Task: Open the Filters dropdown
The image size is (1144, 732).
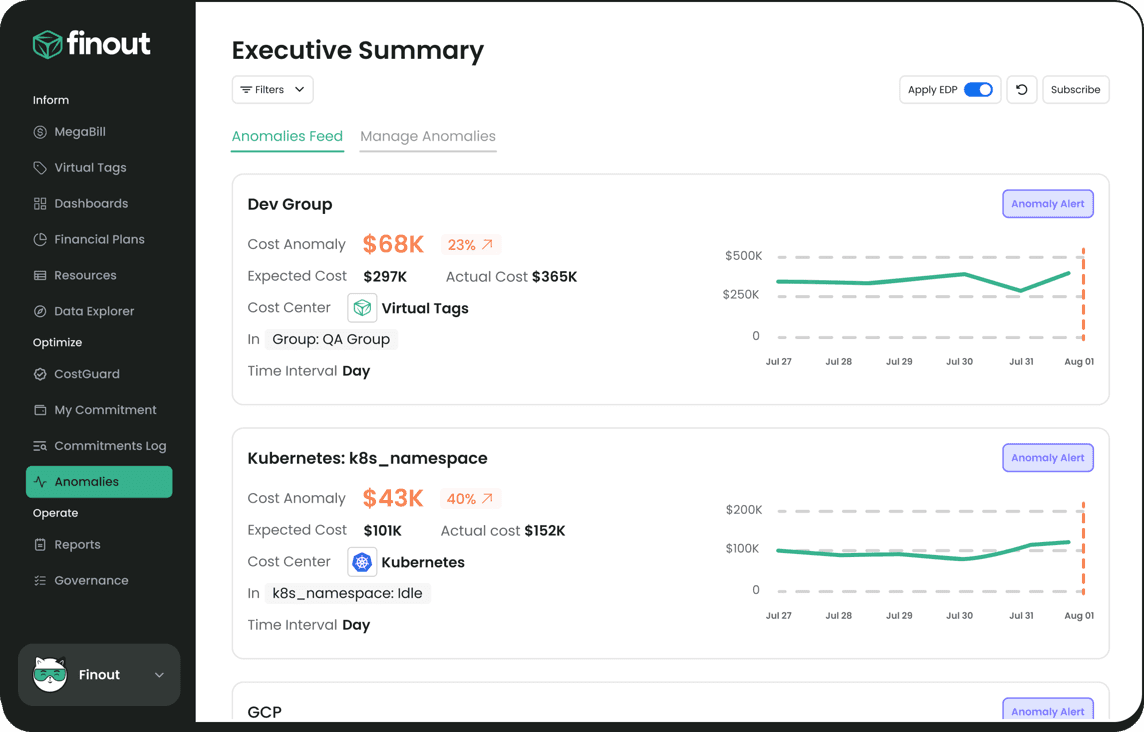Action: point(272,89)
